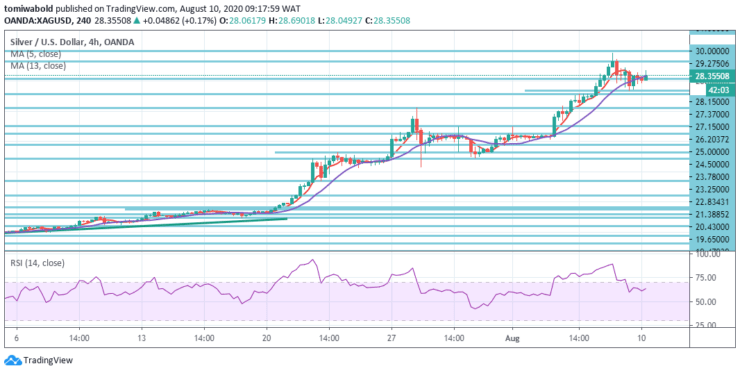Click the 20.43000 price axis label
The height and width of the screenshot is (373, 740).
pyautogui.click(x=713, y=227)
